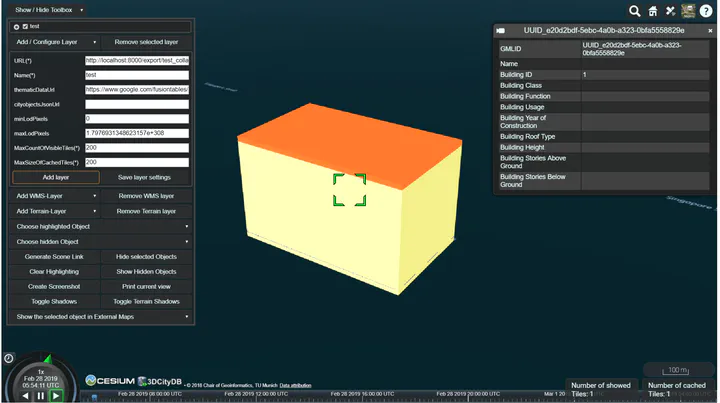The image size is (720, 403).
Task: Open the Choose highlighted Object dropdown
Action: pos(102,227)
